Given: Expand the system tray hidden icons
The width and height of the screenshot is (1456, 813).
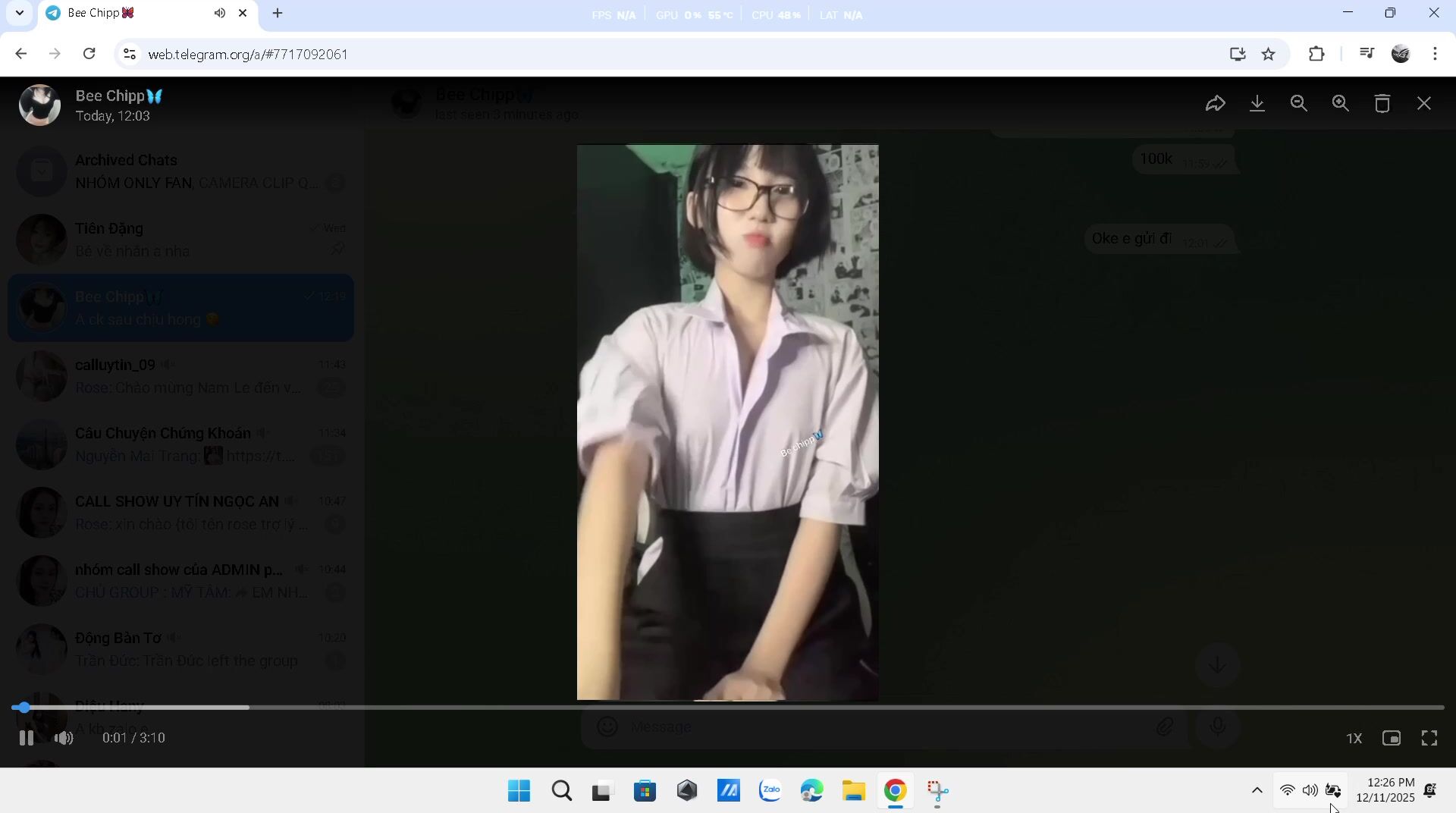Looking at the screenshot, I should coord(1257,791).
